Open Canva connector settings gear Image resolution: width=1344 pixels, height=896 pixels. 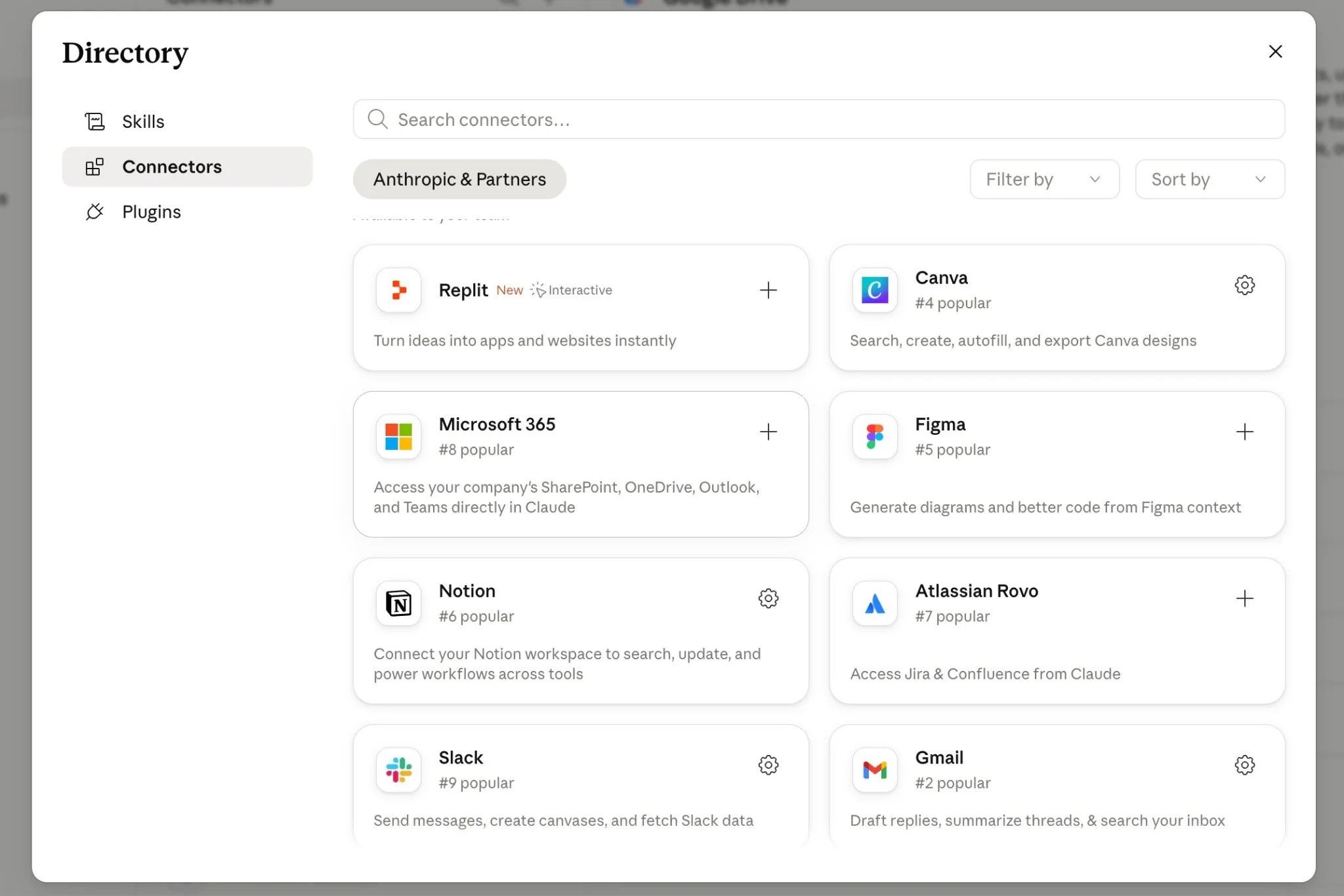click(x=1244, y=285)
